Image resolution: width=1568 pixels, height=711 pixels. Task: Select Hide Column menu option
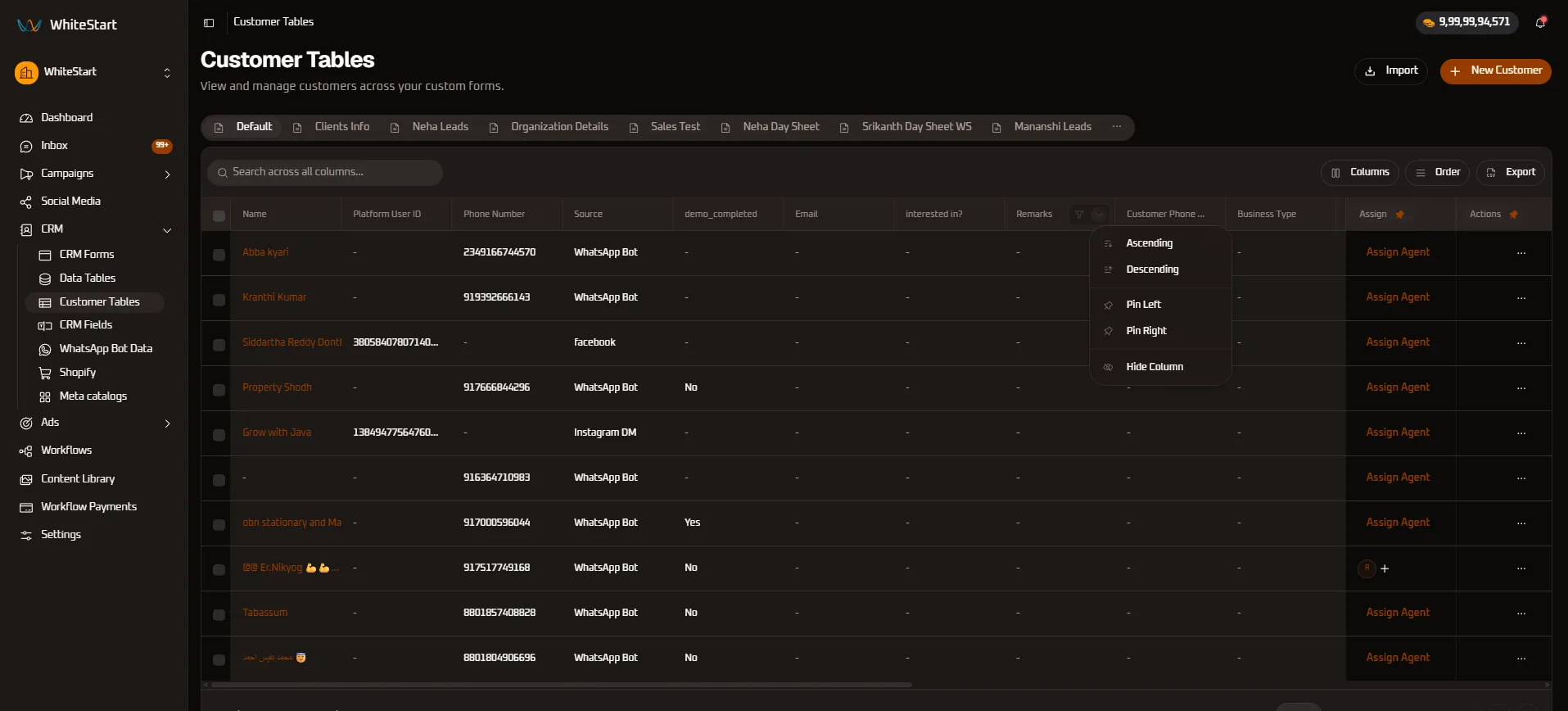click(1160, 367)
